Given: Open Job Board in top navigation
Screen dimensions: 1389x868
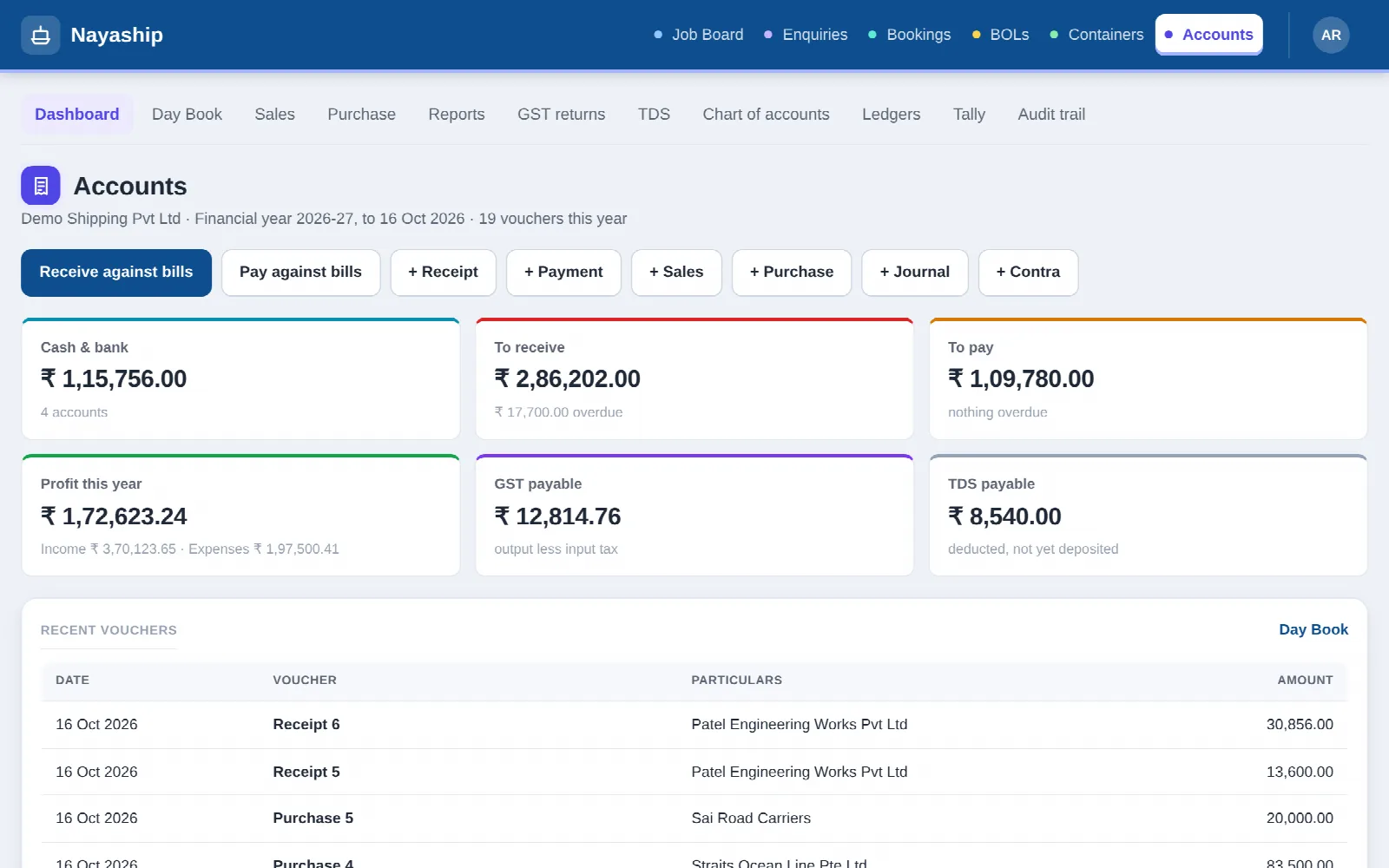Looking at the screenshot, I should (x=699, y=35).
